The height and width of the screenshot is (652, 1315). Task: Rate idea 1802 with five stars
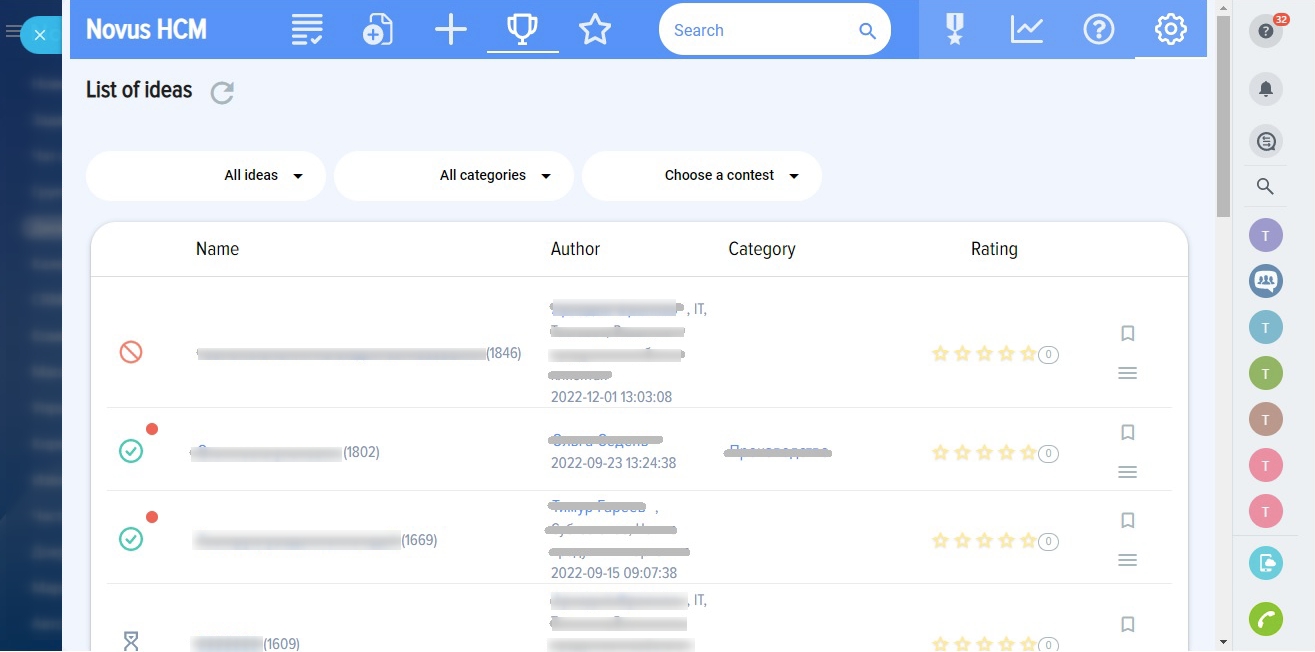pos(1027,453)
